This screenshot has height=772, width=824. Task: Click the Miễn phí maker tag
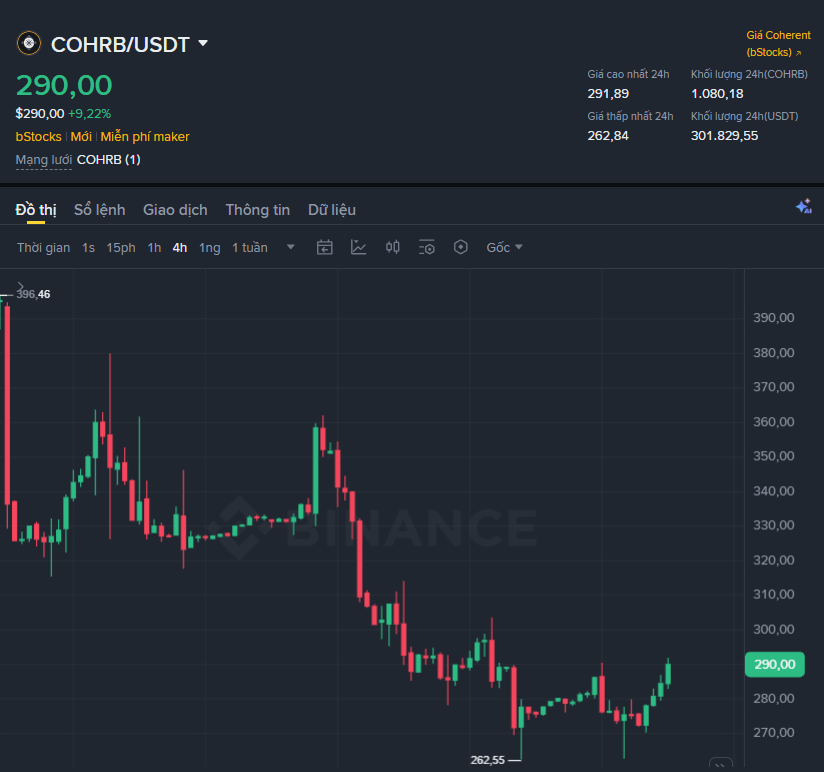click(x=145, y=137)
